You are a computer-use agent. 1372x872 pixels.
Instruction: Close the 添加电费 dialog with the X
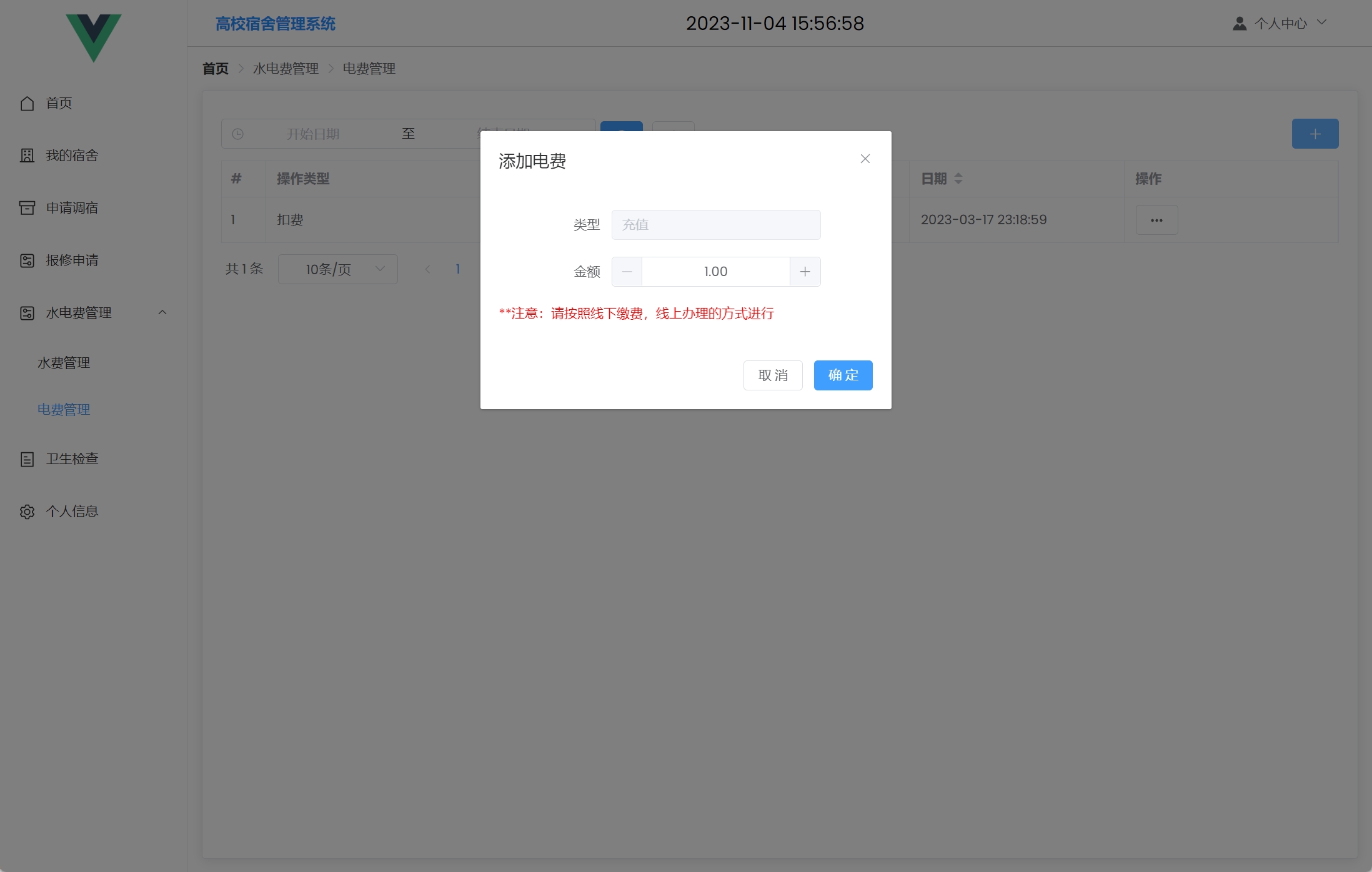(865, 159)
